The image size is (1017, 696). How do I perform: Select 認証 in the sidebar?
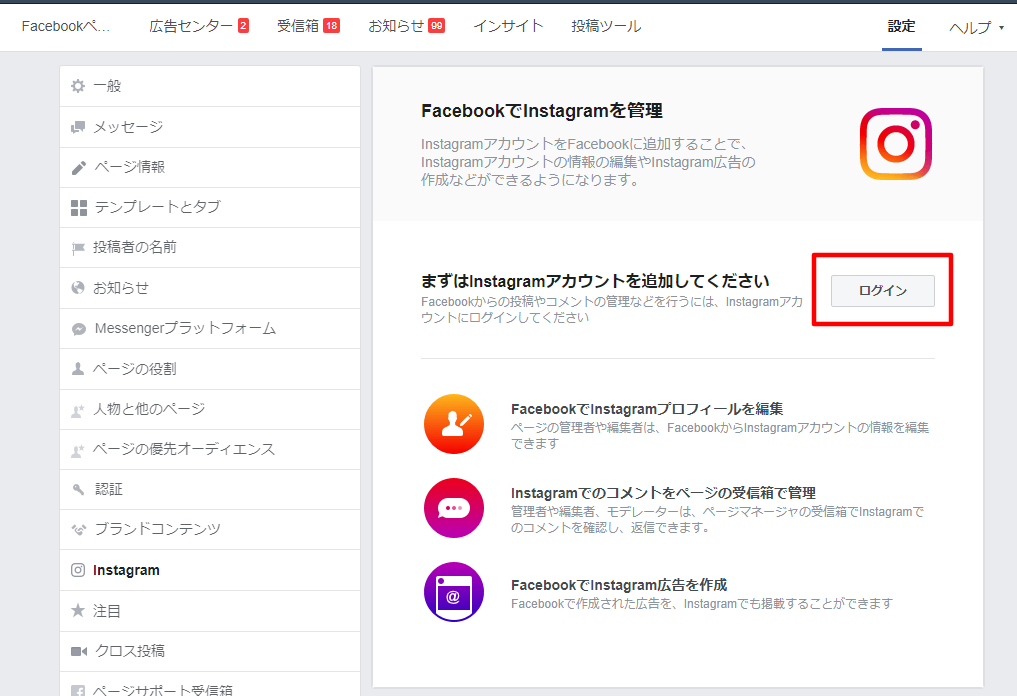[210, 490]
